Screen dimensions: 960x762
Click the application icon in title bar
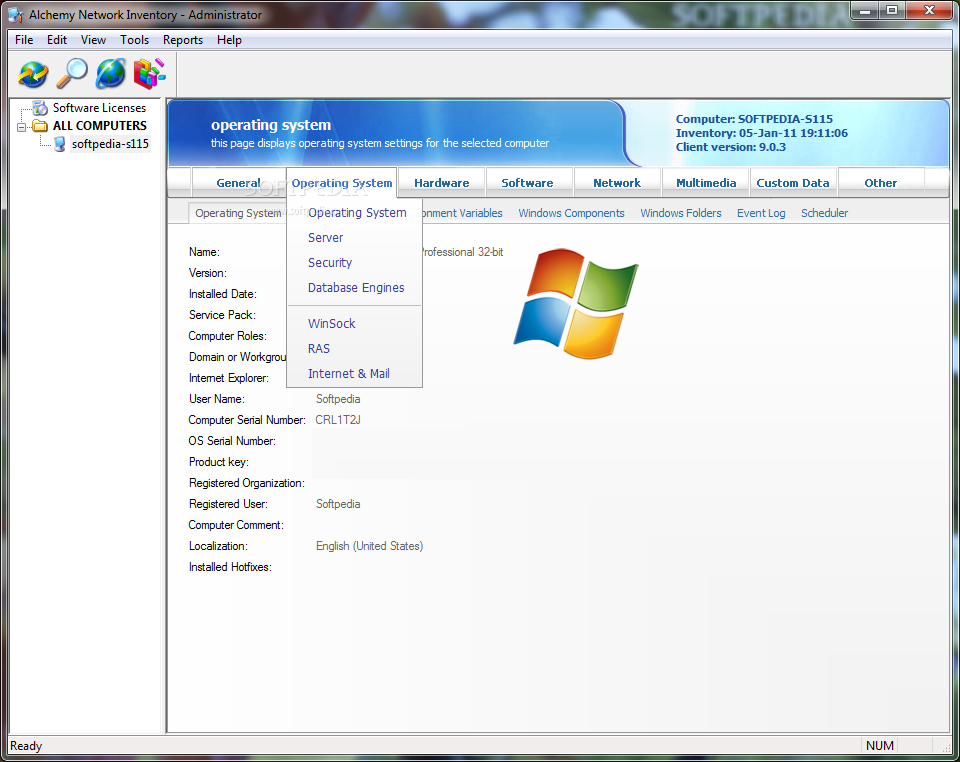15,15
